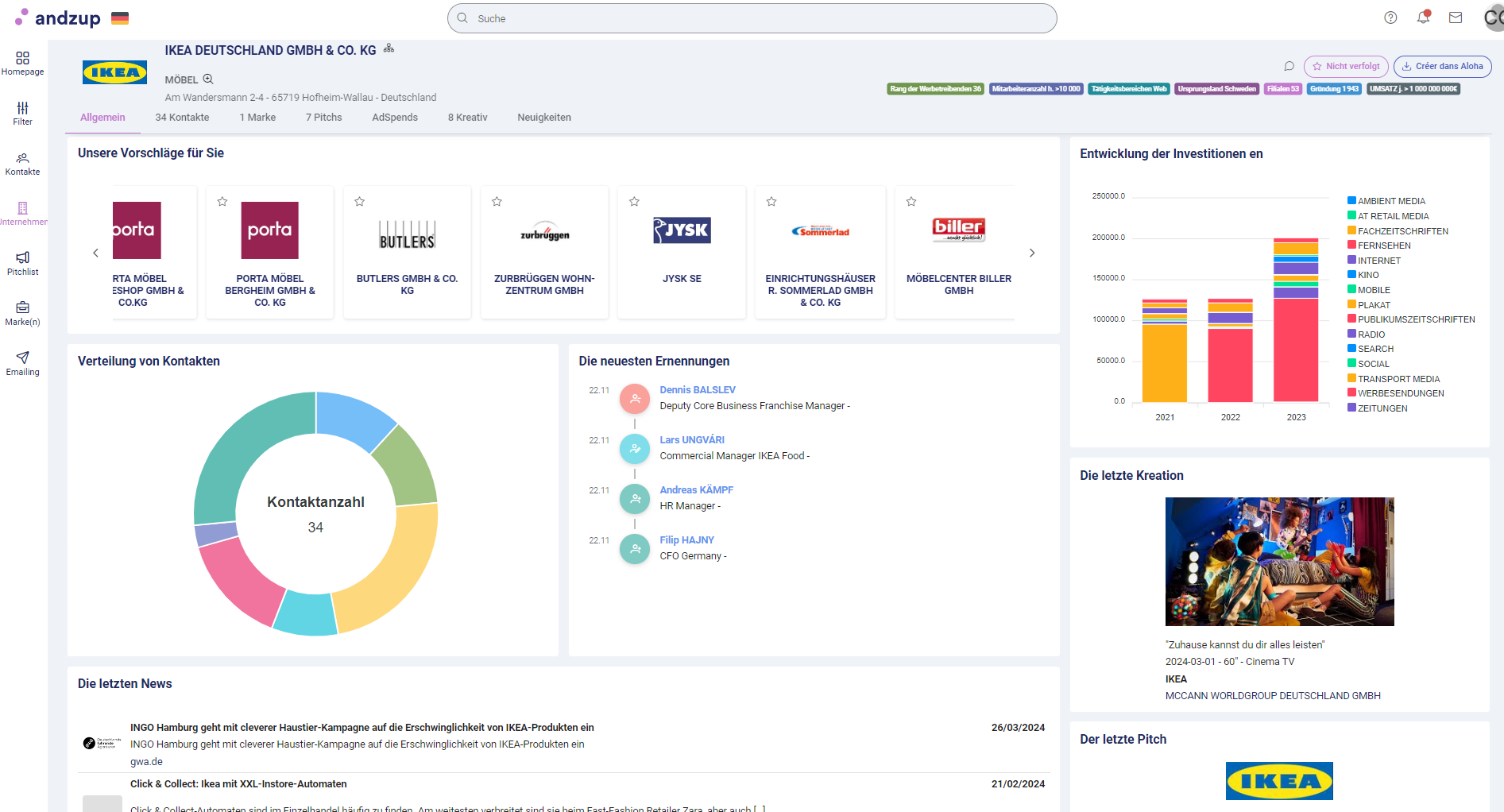Click the ZEITUNGEN legend color swatch
The image size is (1504, 812).
click(x=1351, y=408)
